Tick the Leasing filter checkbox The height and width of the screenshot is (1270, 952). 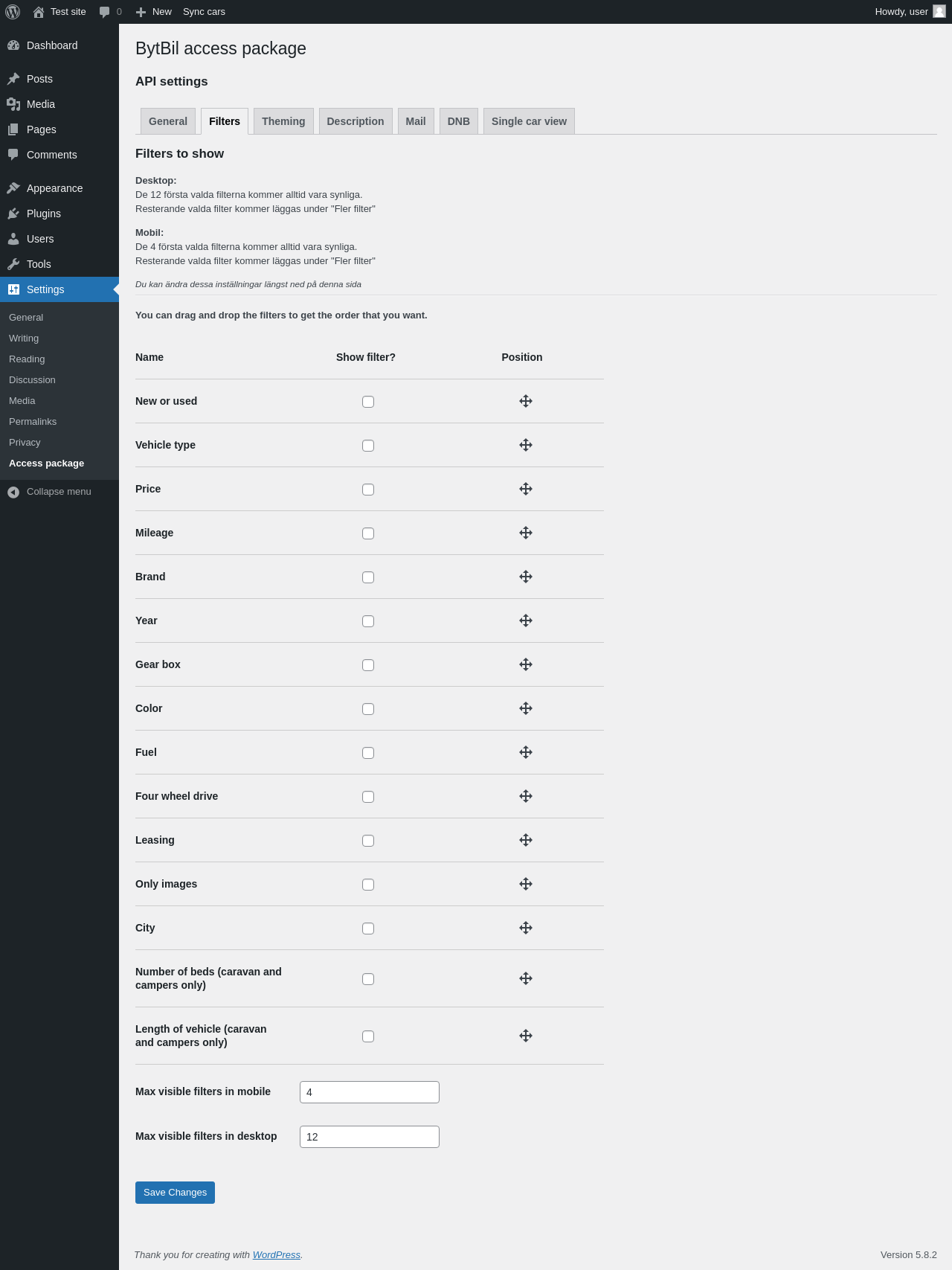368,841
